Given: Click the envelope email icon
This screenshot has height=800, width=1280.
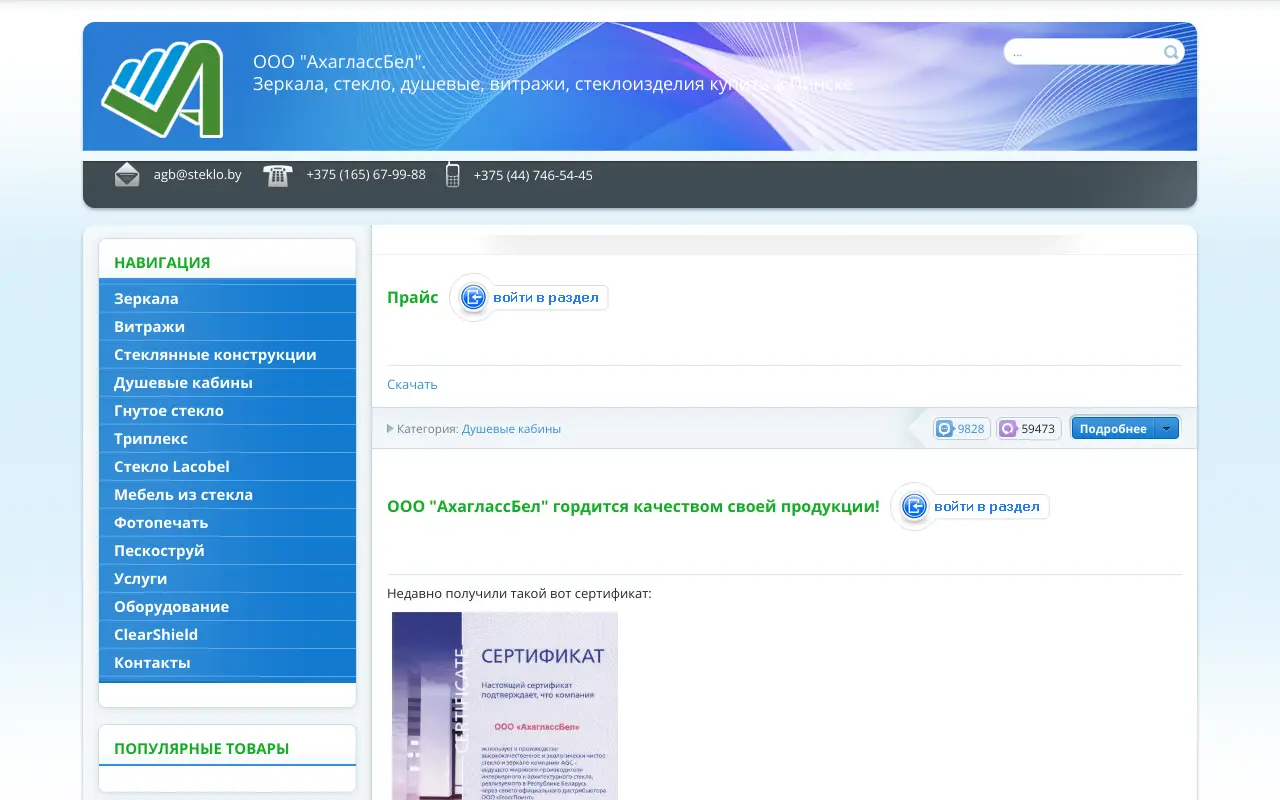Looking at the screenshot, I should coord(127,175).
